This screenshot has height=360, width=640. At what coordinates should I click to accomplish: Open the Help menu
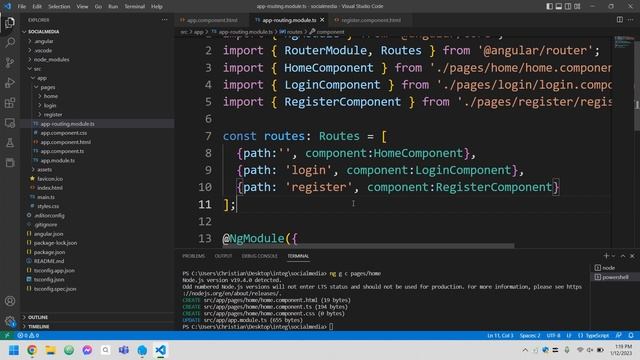[x=157, y=6]
